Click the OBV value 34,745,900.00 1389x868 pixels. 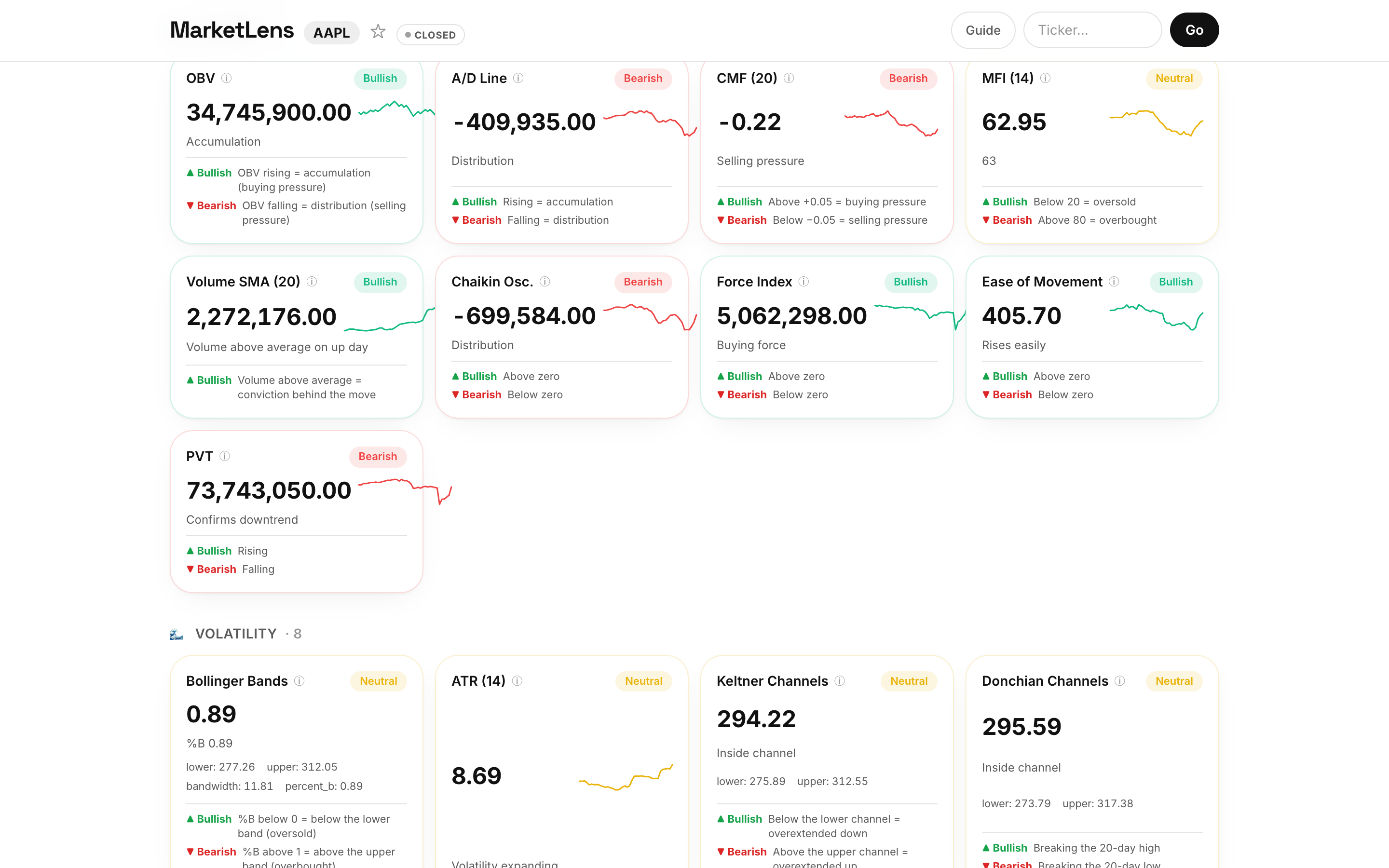pos(269,112)
